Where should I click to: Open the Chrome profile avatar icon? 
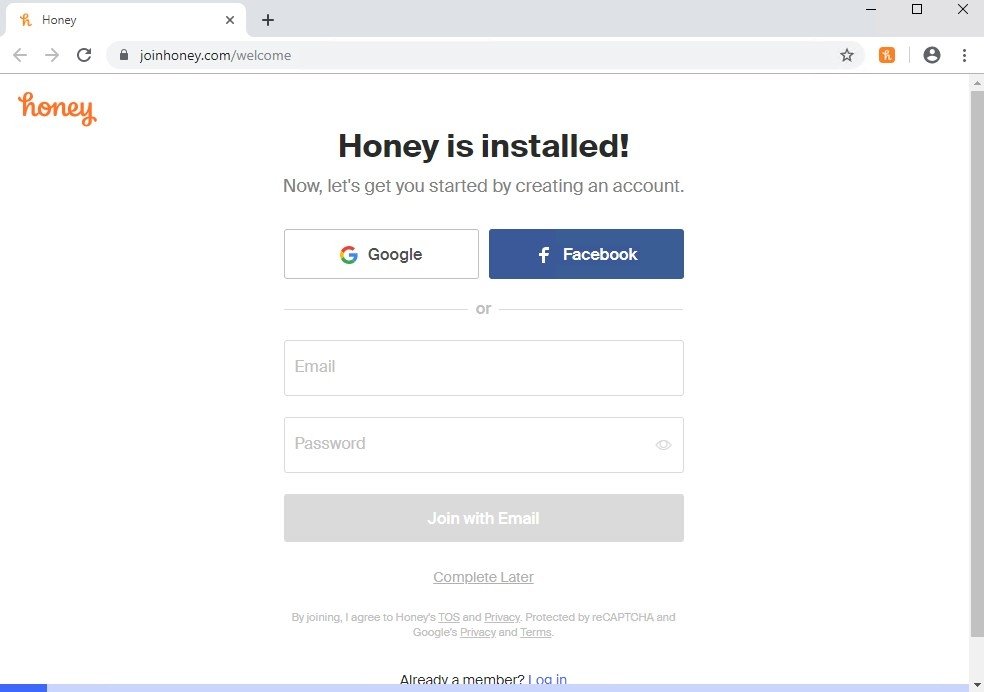(932, 55)
